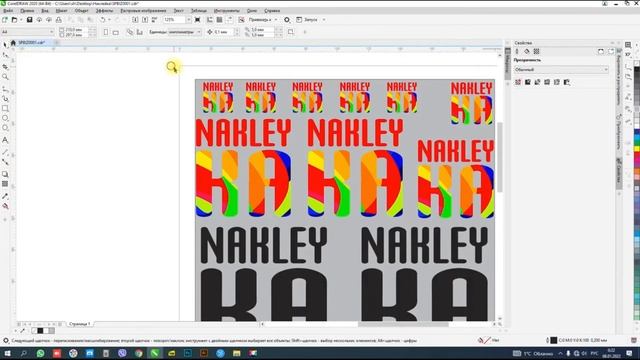
Task: Click the Undo icon
Action: point(103,20)
